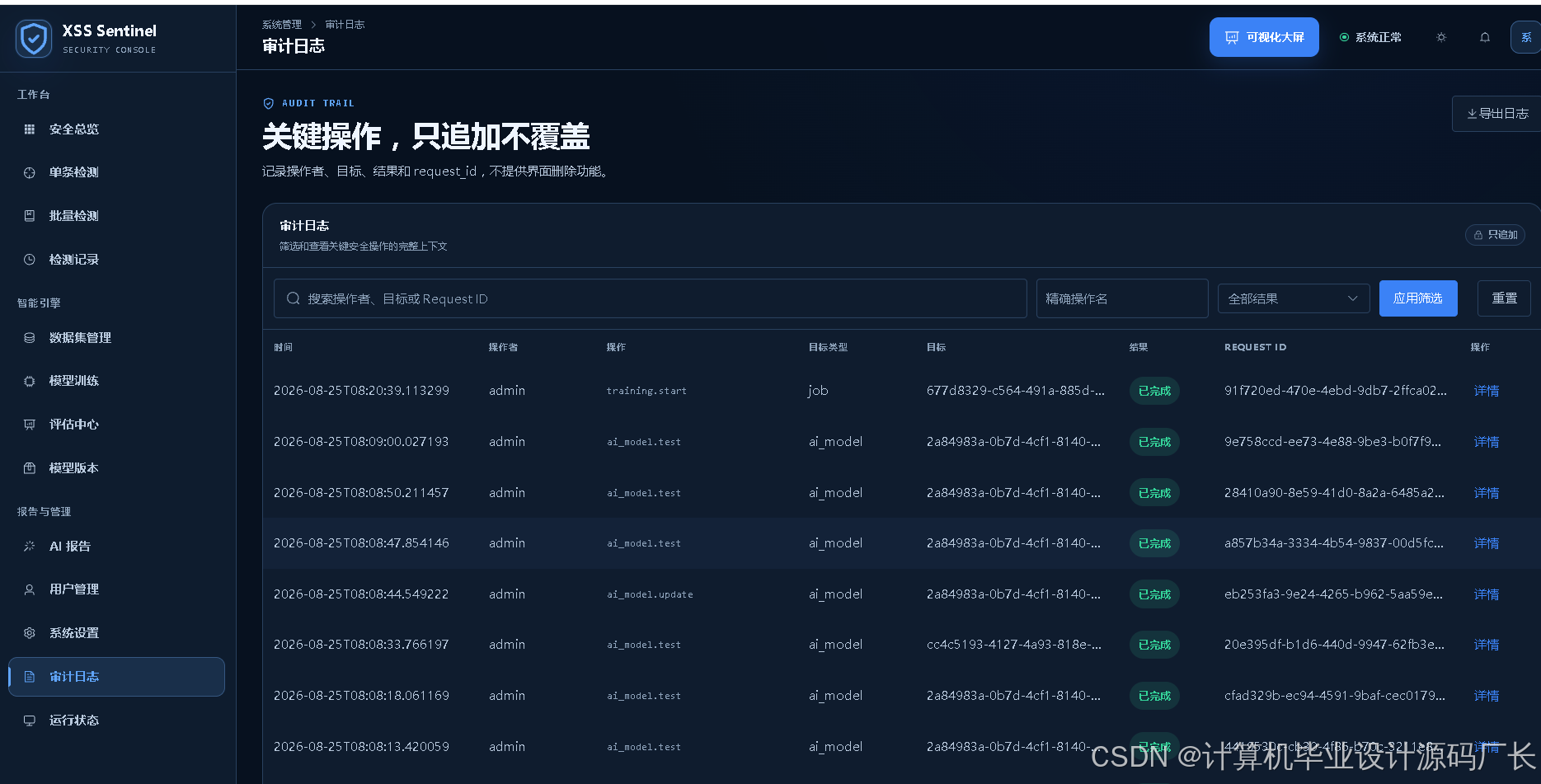Open 可视化大屏 button
Screen dimensions: 1541x784
pyautogui.click(x=1264, y=37)
